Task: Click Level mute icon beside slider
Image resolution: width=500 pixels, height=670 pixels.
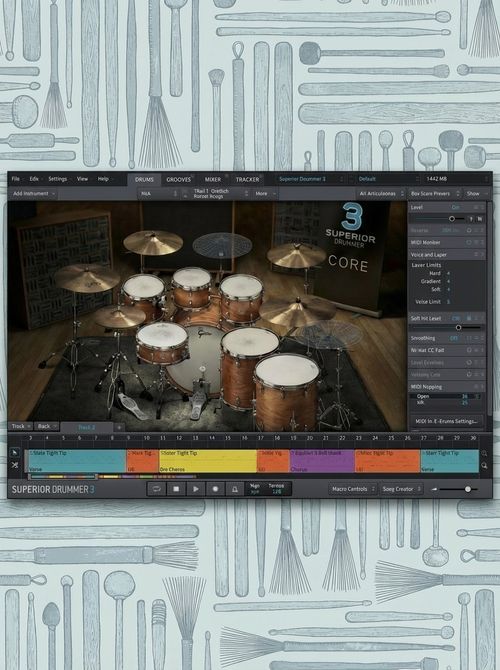Action: click(x=480, y=219)
